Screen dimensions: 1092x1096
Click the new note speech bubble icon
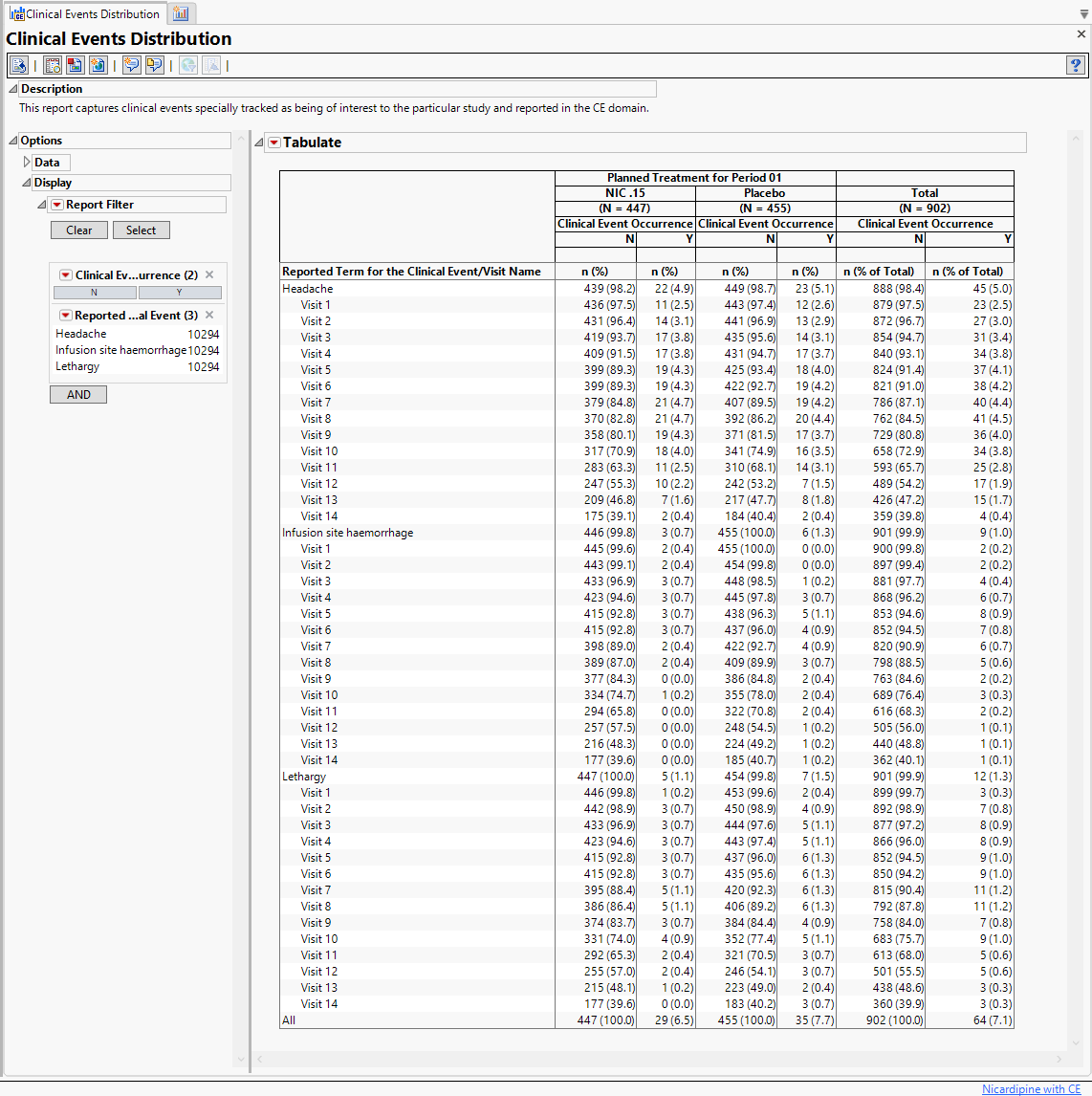(x=131, y=65)
